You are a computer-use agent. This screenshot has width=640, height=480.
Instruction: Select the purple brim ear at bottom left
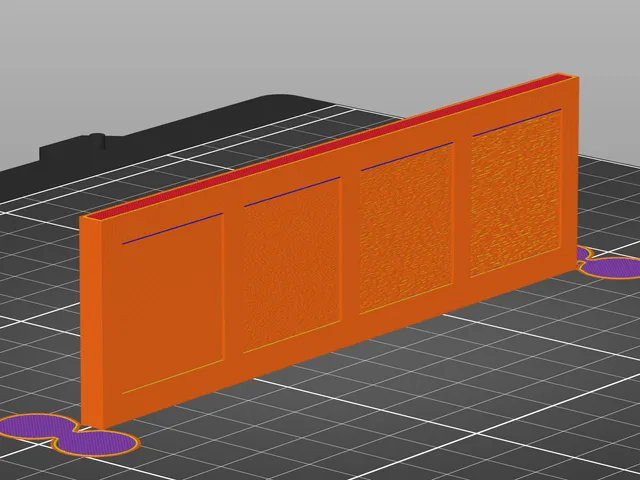coord(67,435)
